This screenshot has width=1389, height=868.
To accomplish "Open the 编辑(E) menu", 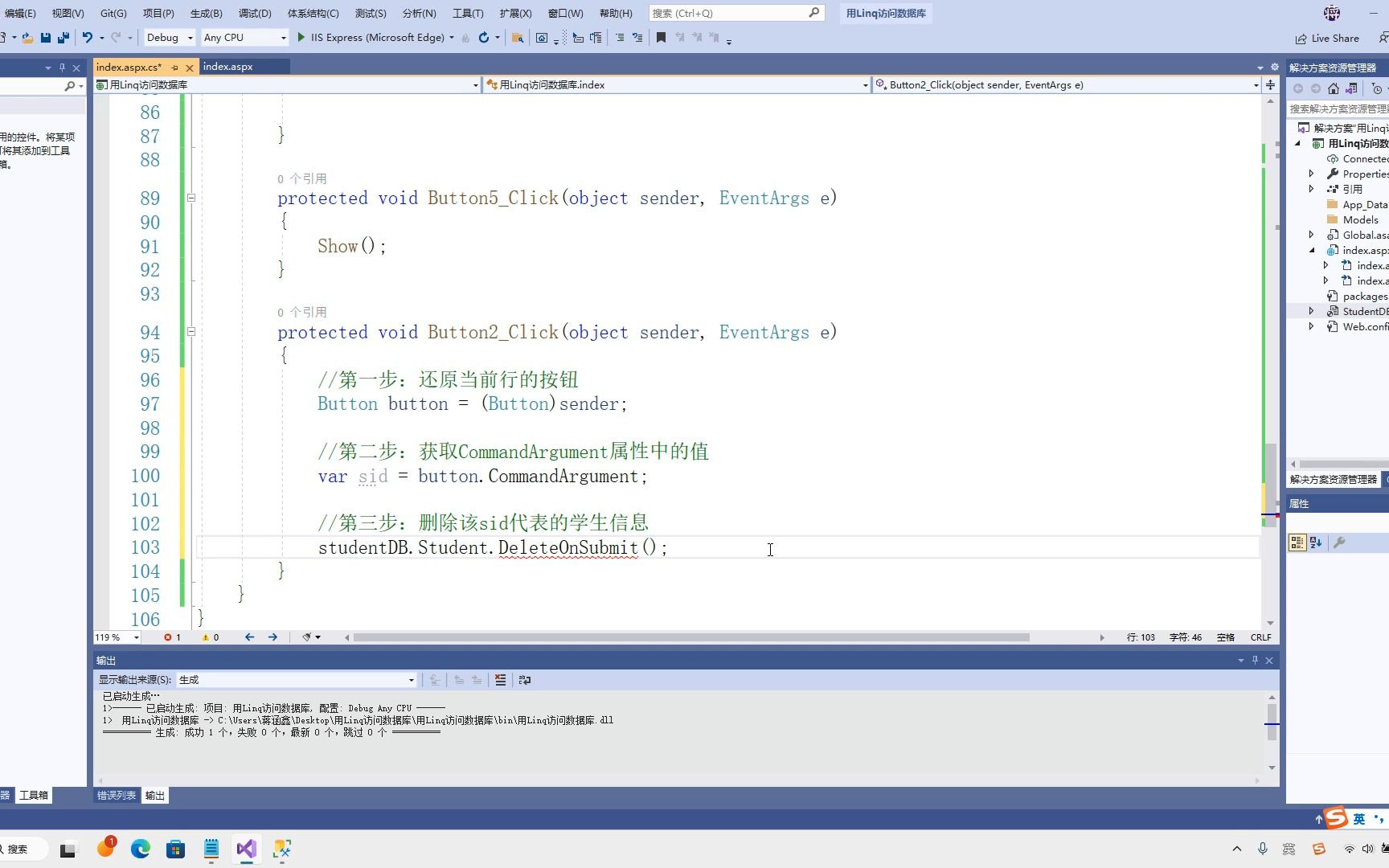I will 19,14.
